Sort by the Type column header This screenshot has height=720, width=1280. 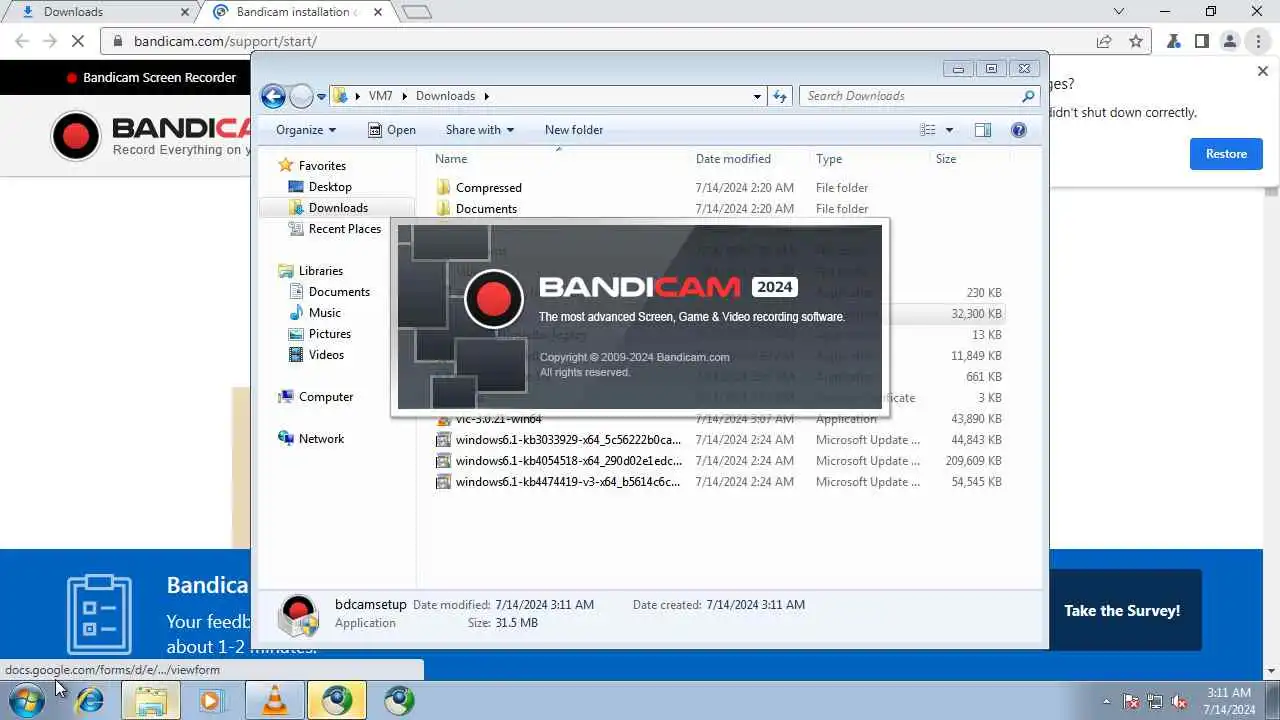click(829, 159)
